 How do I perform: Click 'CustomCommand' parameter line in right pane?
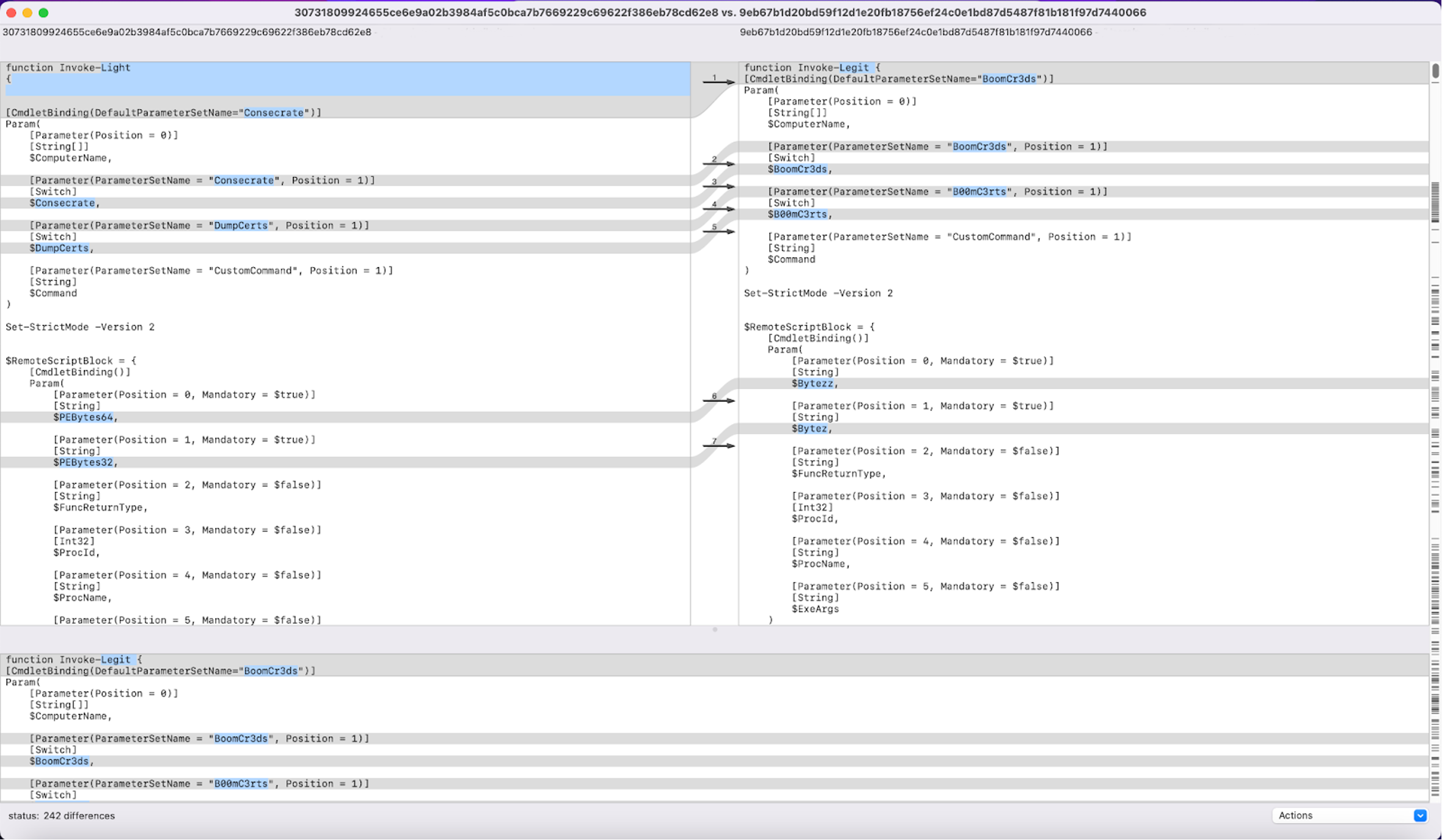click(950, 237)
